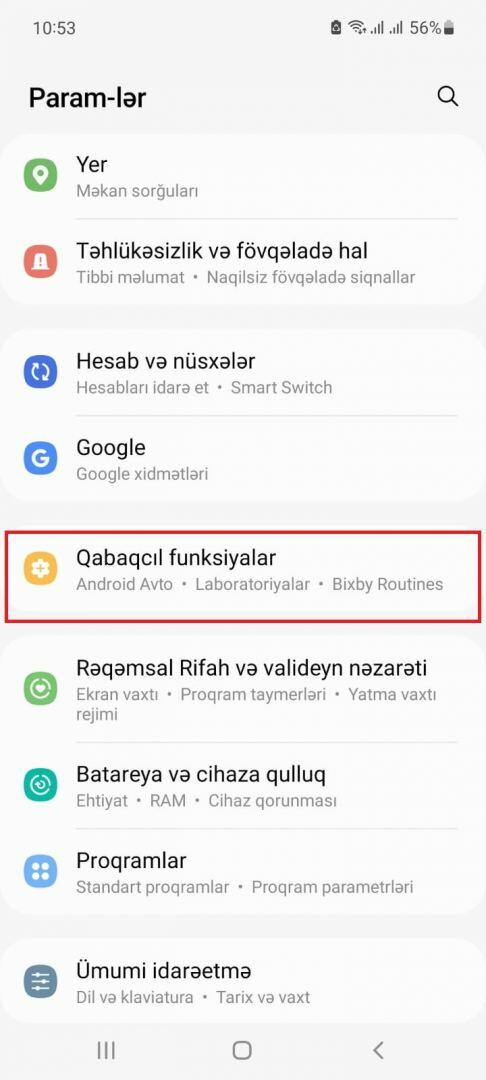The image size is (486, 1080).
Task: Tap the Google G icon
Action: tap(41, 459)
